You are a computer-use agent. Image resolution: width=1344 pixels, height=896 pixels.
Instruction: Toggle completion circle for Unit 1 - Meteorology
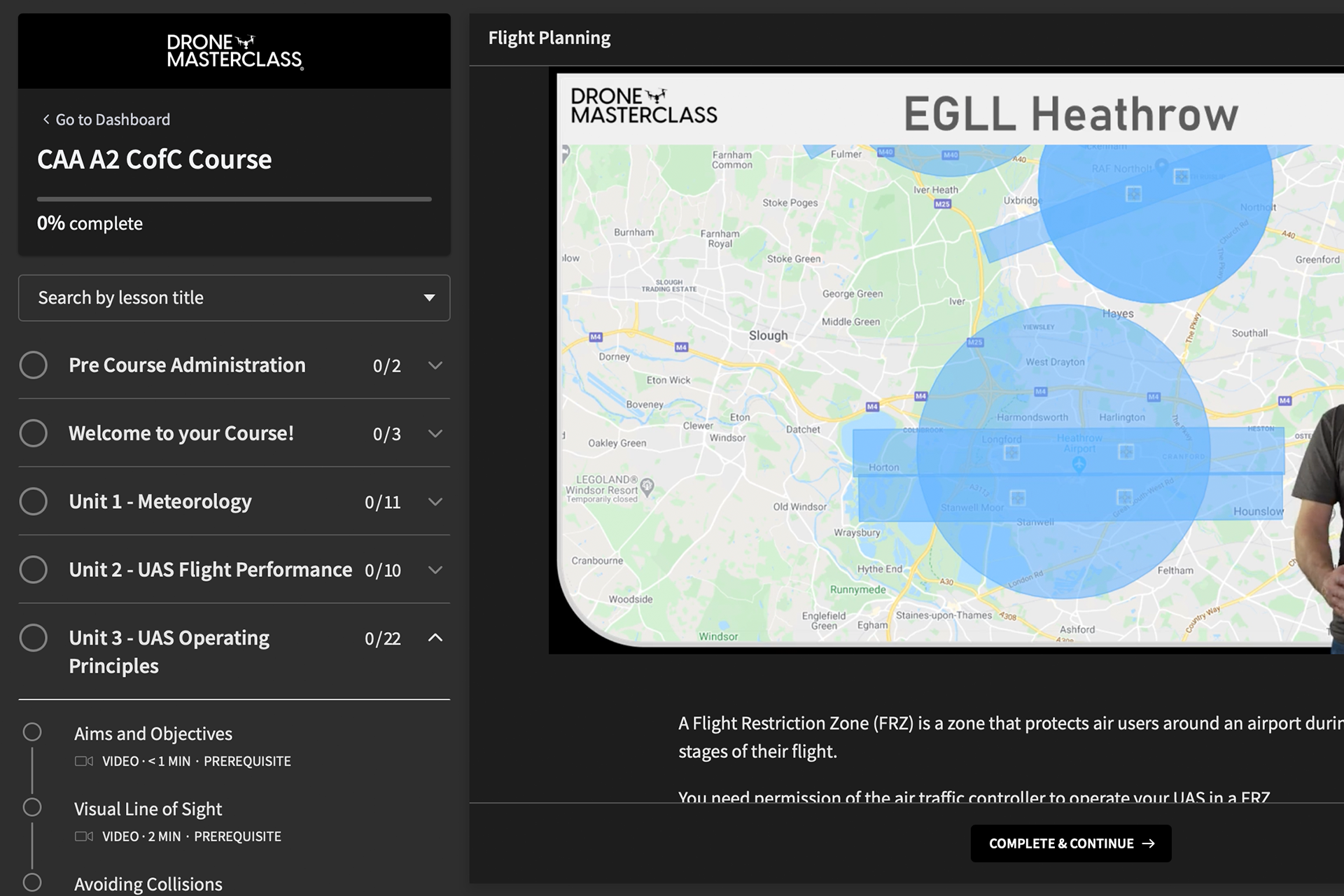tap(34, 502)
